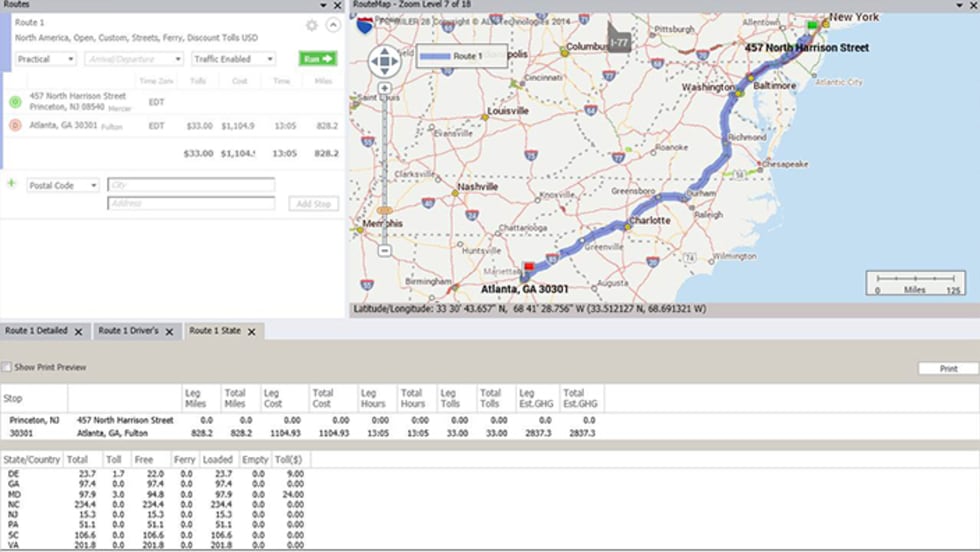Enable the Show Print Preview checkbox

pos(7,367)
